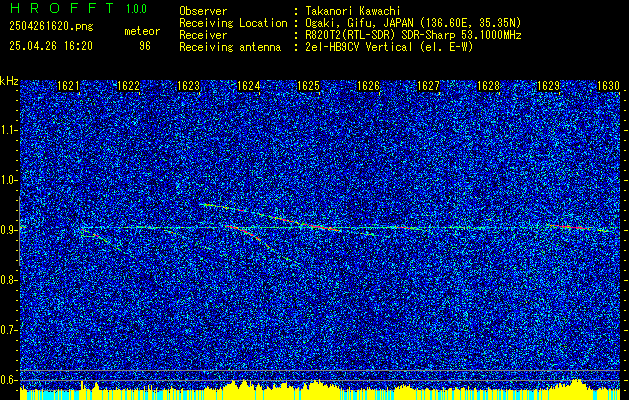The height and width of the screenshot is (400, 629).
Task: Select the file name 2504261620.png
Action: 51,26
